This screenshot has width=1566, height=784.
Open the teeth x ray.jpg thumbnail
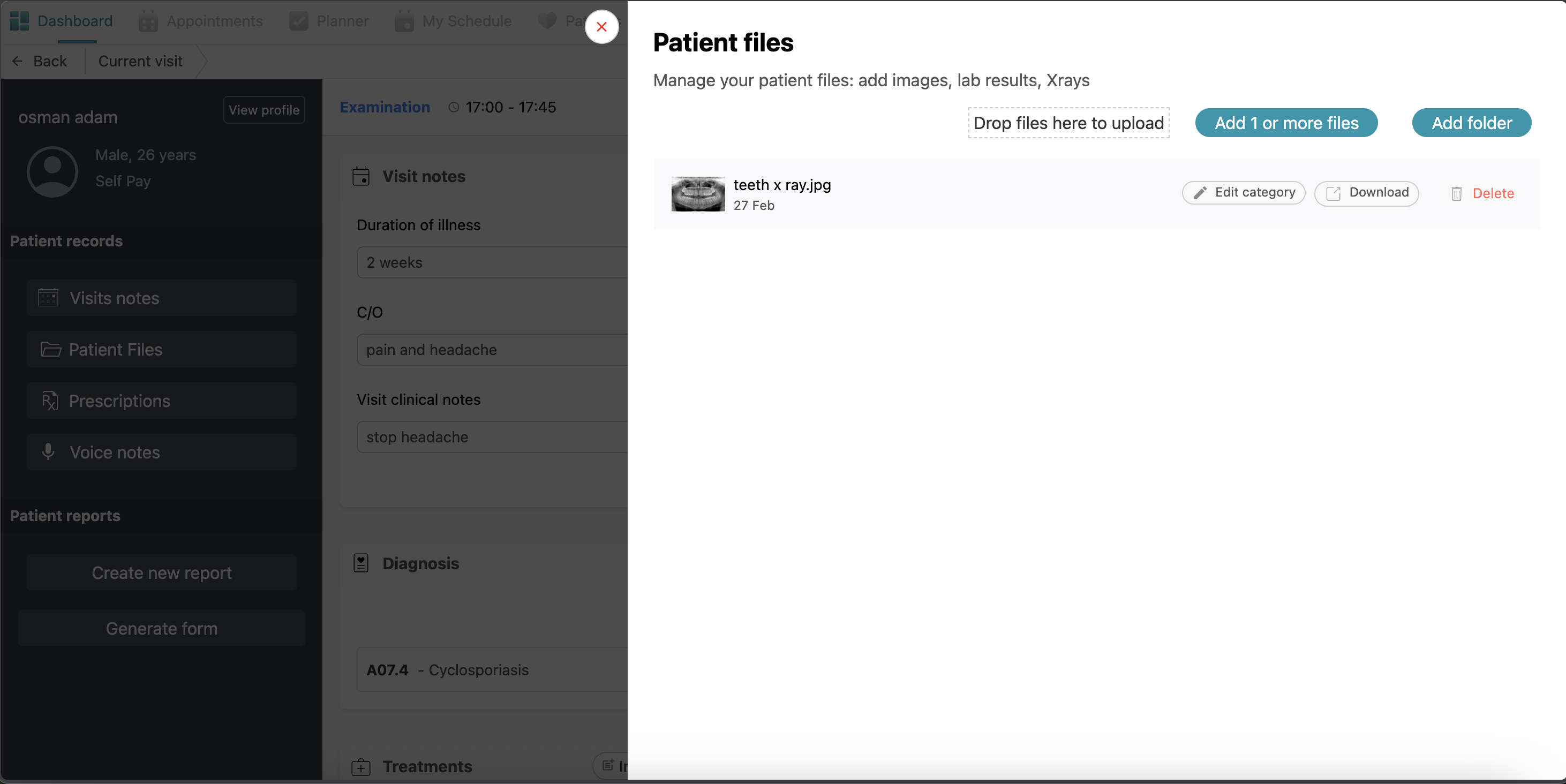tap(697, 194)
